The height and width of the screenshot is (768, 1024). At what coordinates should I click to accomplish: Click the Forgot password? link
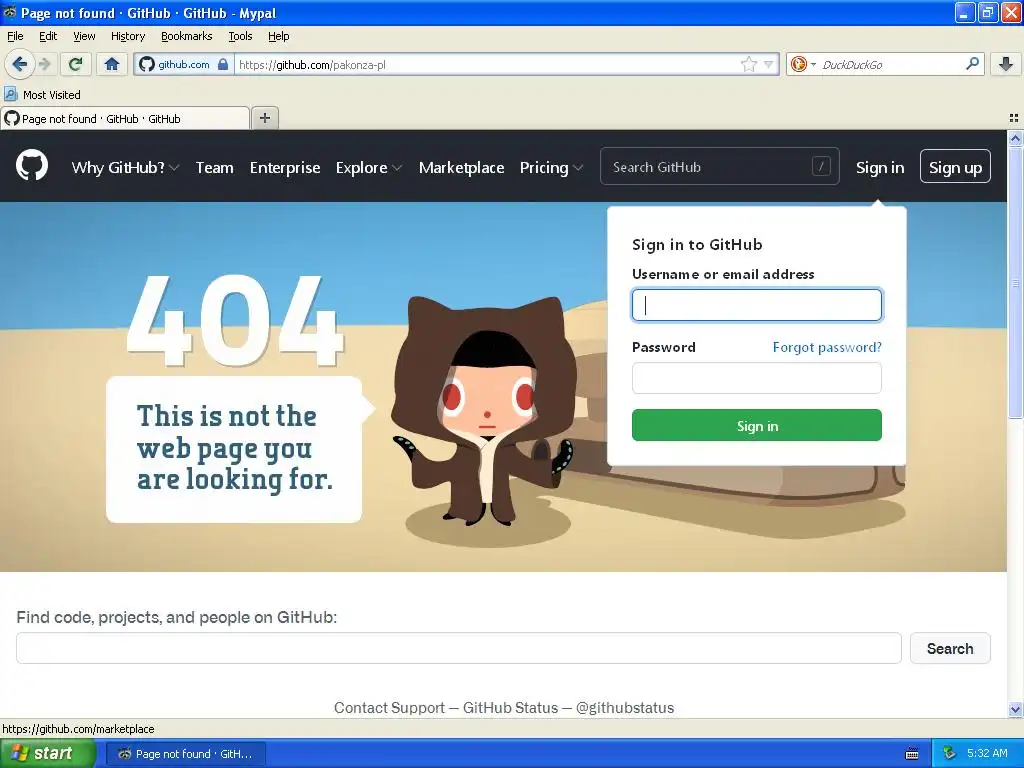[827, 347]
